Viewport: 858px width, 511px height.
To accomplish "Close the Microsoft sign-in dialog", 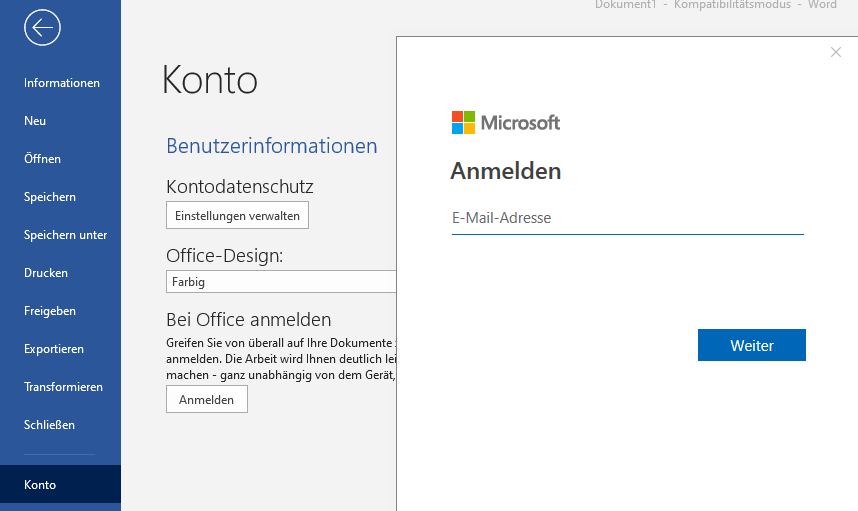I will pos(836,52).
